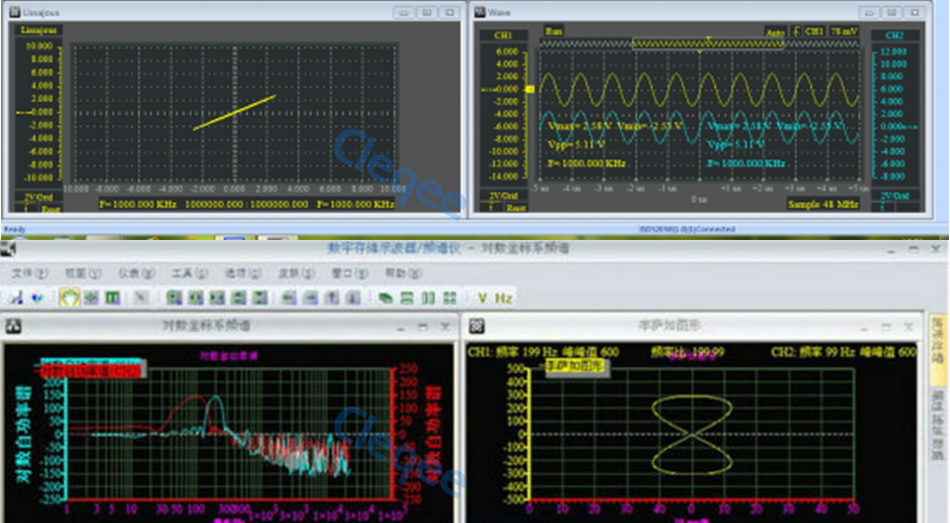Toggle the Run status in the Wave window
The image size is (950, 523).
tap(554, 31)
